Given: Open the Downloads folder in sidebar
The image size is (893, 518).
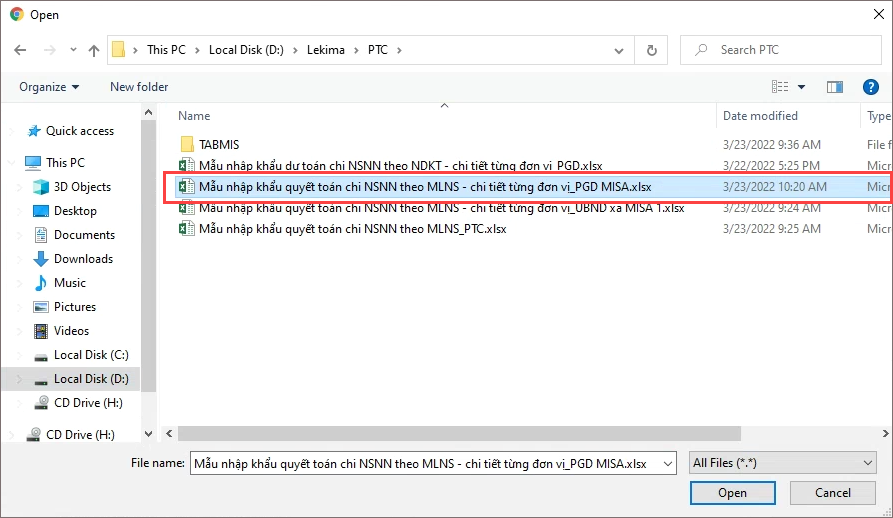Looking at the screenshot, I should click(83, 259).
